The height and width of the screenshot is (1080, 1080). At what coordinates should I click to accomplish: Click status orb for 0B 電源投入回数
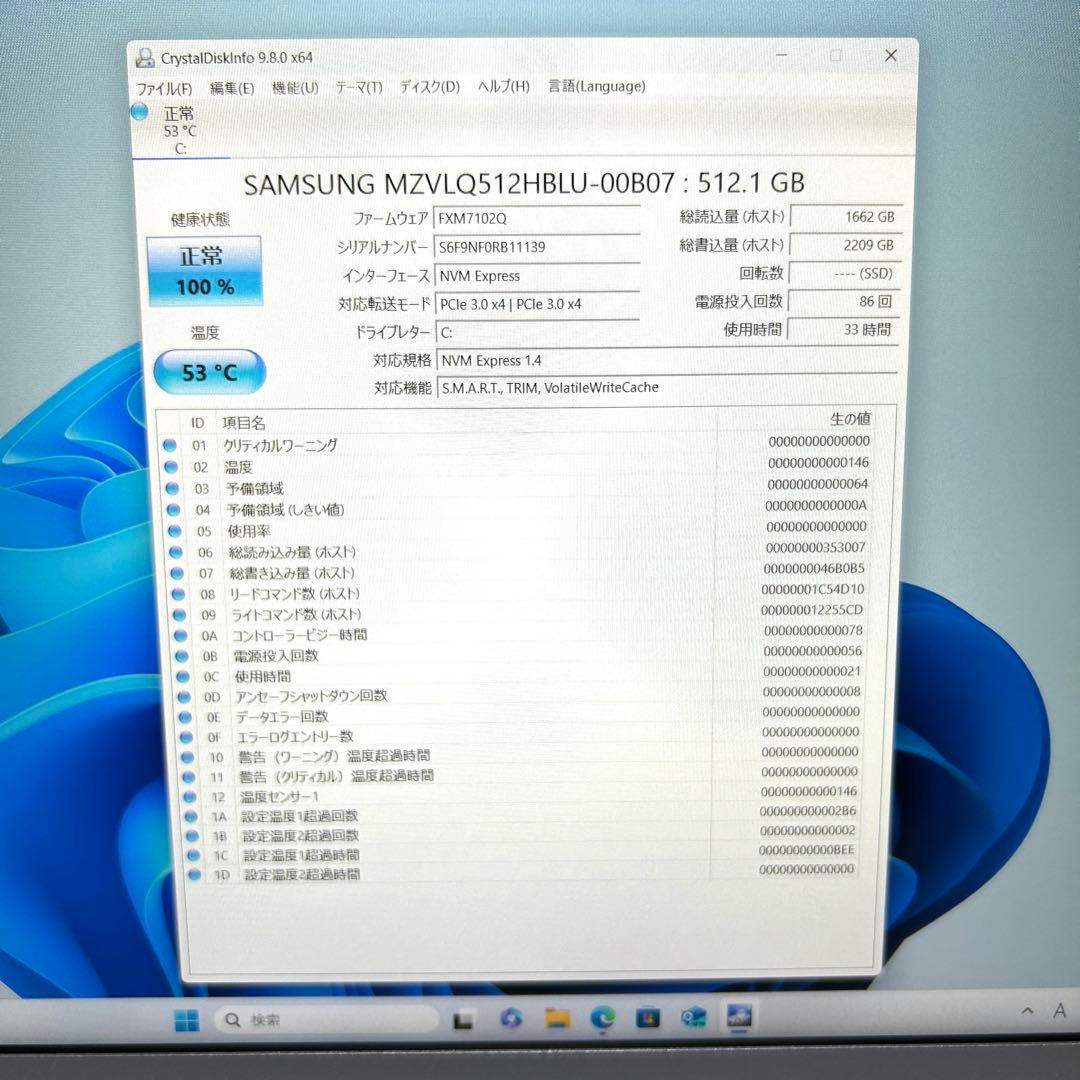pos(182,656)
